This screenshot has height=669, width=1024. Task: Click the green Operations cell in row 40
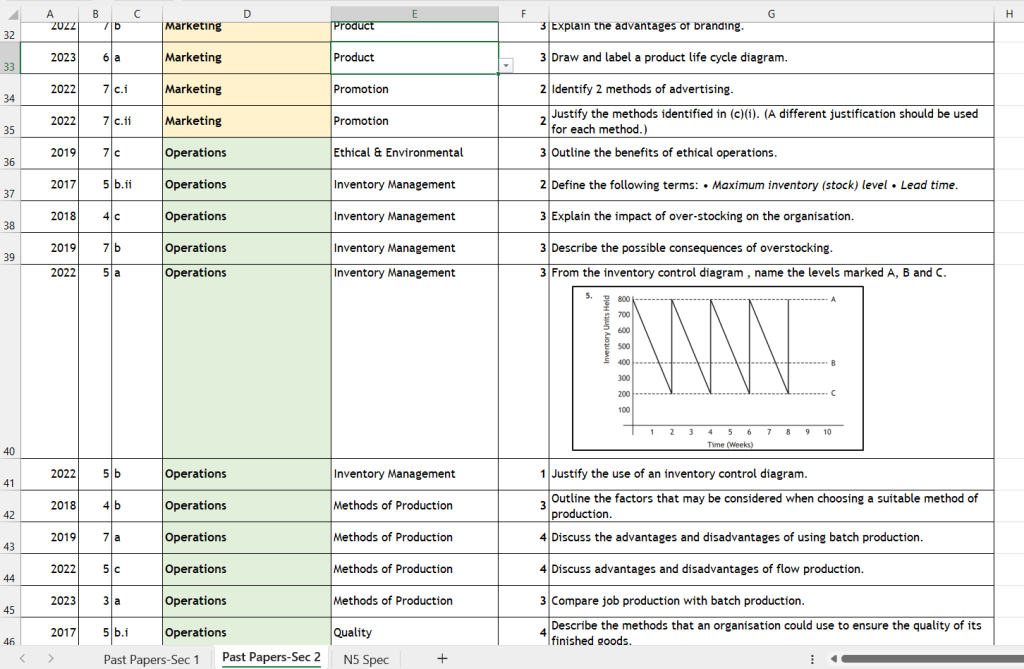tap(246, 360)
